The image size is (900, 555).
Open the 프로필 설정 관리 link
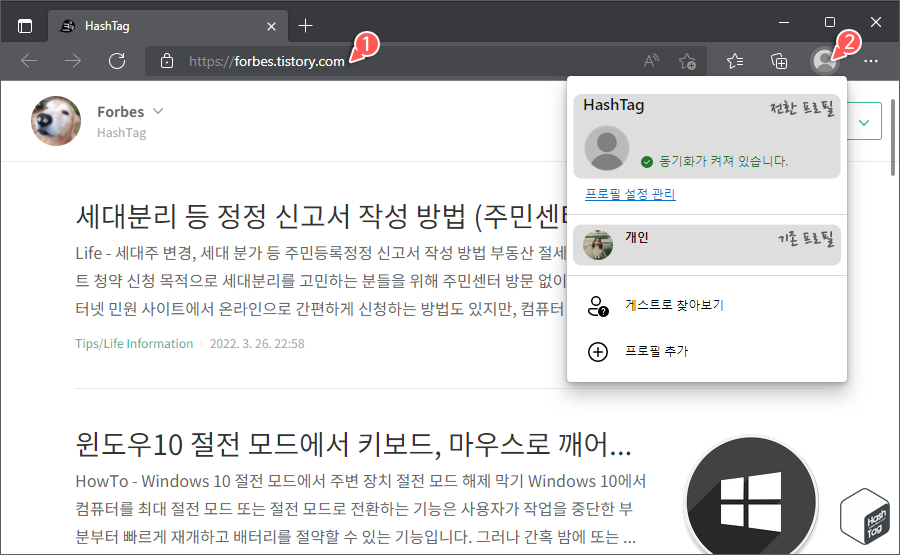[630, 194]
